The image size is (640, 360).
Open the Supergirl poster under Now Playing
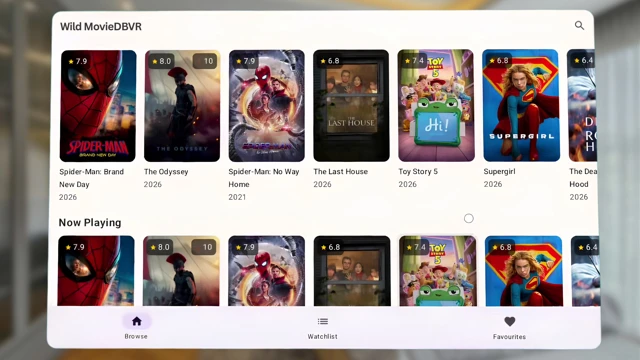(x=524, y=271)
